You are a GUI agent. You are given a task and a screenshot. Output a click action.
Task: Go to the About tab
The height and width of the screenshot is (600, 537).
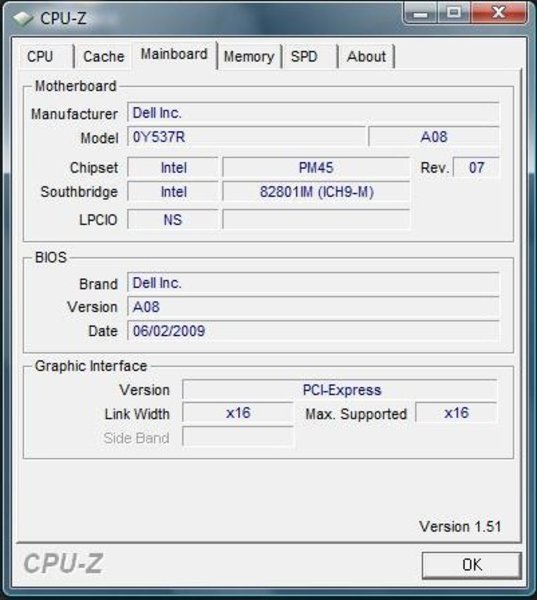coord(366,57)
